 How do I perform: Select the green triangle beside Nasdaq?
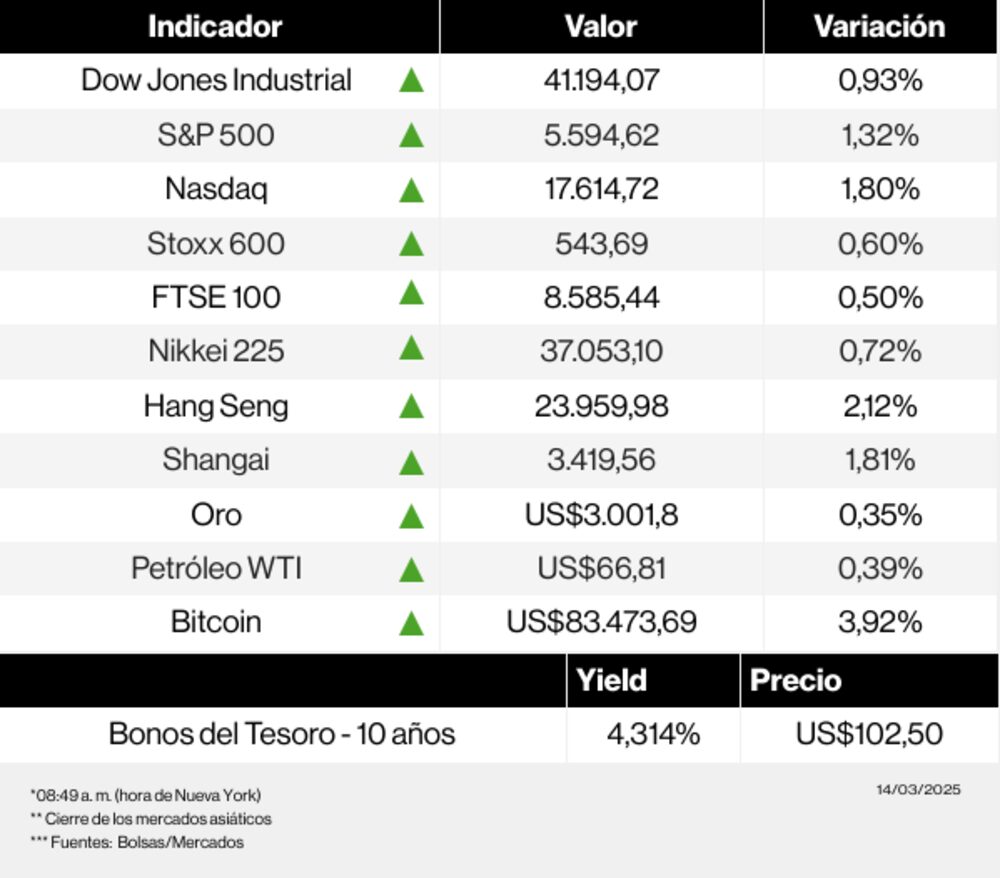point(411,189)
